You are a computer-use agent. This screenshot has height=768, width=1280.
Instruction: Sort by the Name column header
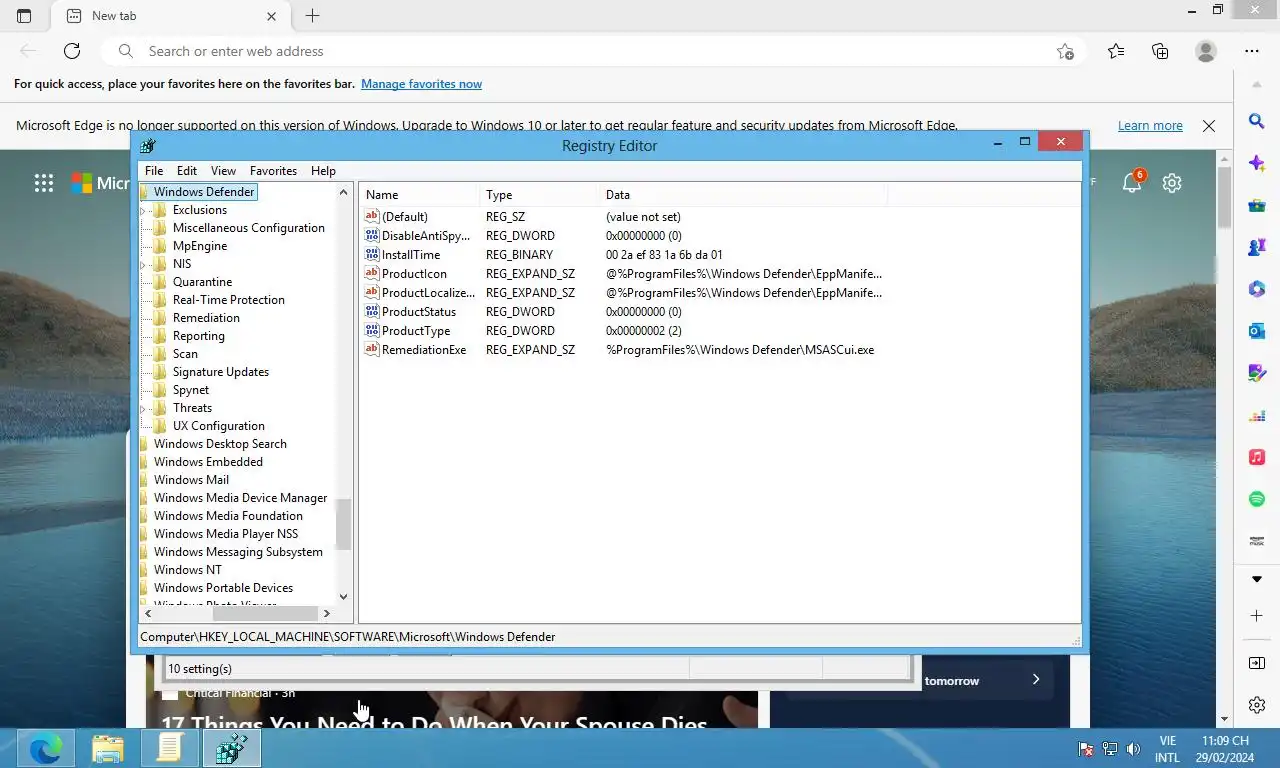[420, 195]
